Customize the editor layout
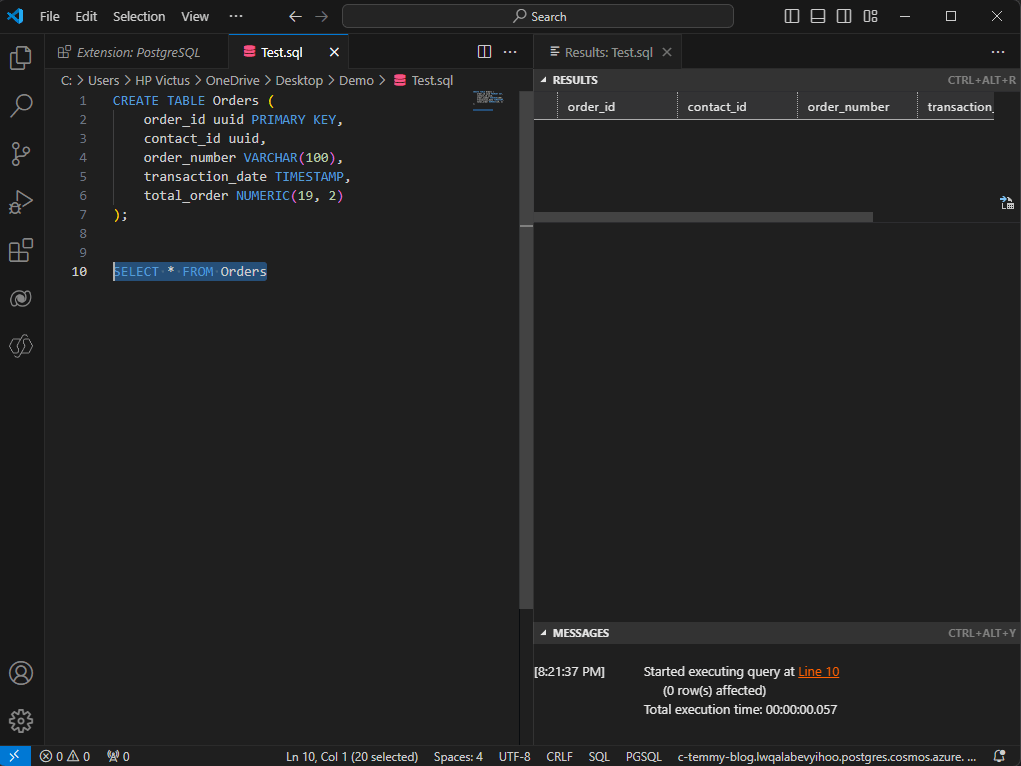This screenshot has width=1021, height=766. coord(871,16)
